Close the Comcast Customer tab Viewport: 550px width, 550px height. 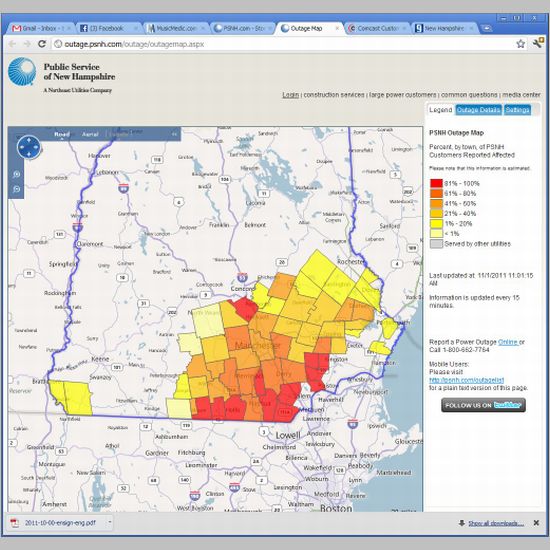404,28
